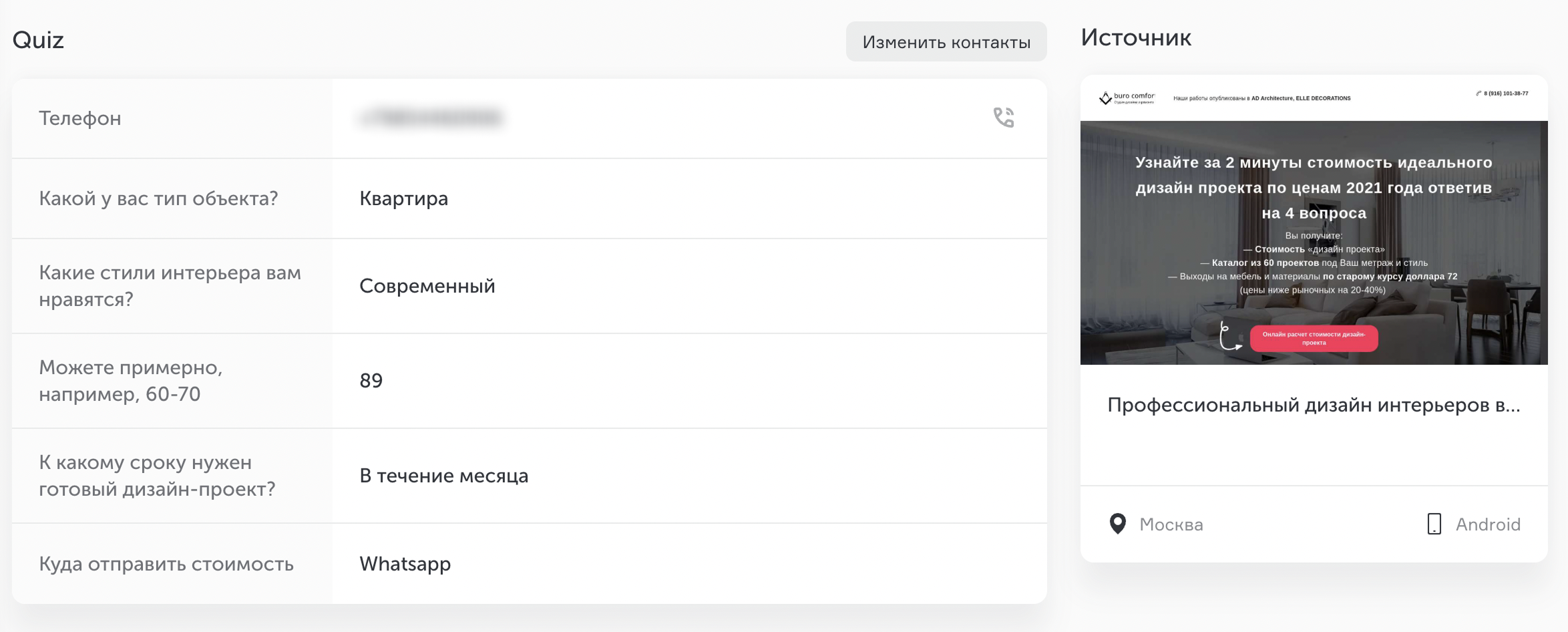Click the phone call icon
Image resolution: width=1568 pixels, height=632 pixels.
click(1003, 118)
